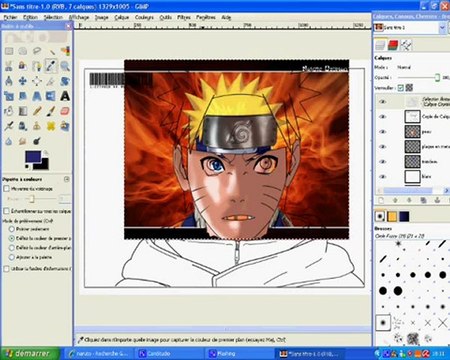The image size is (450, 360).
Task: Select the Blend gradient tool
Action: [23, 111]
